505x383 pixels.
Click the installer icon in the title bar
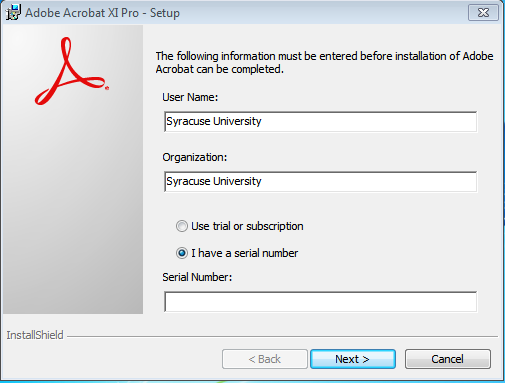point(13,13)
